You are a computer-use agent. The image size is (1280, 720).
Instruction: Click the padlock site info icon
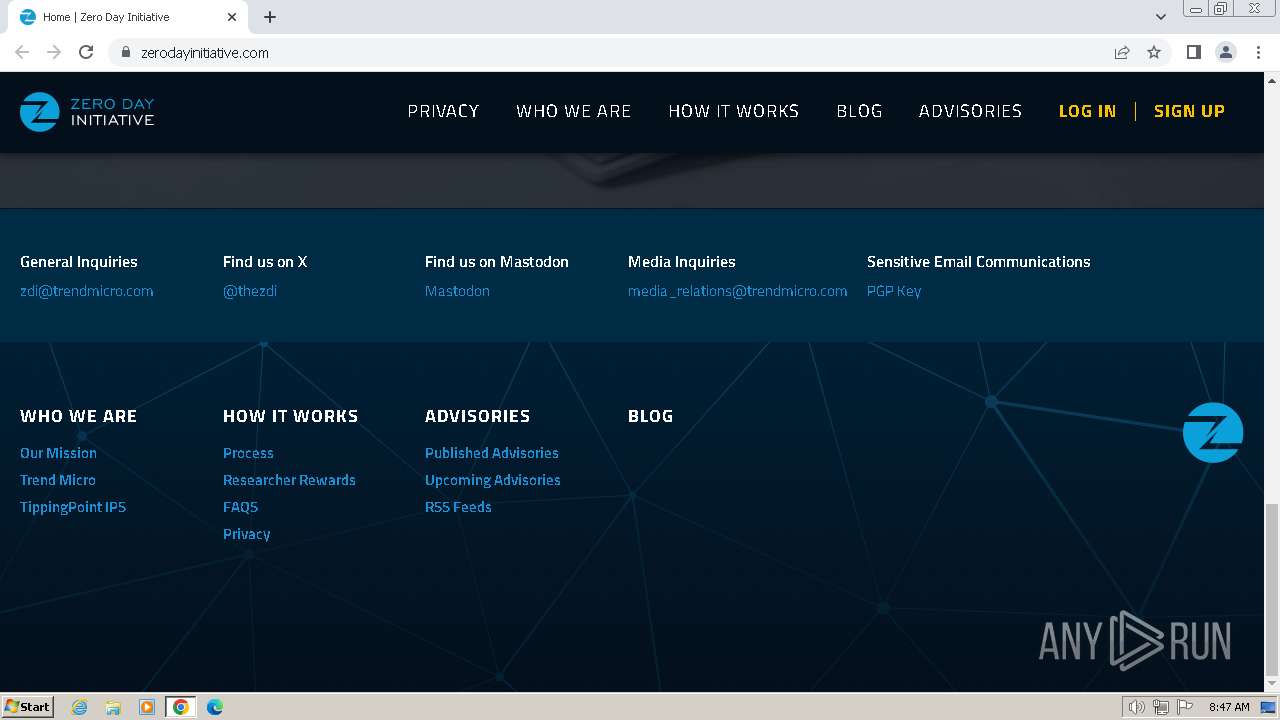[x=125, y=52]
